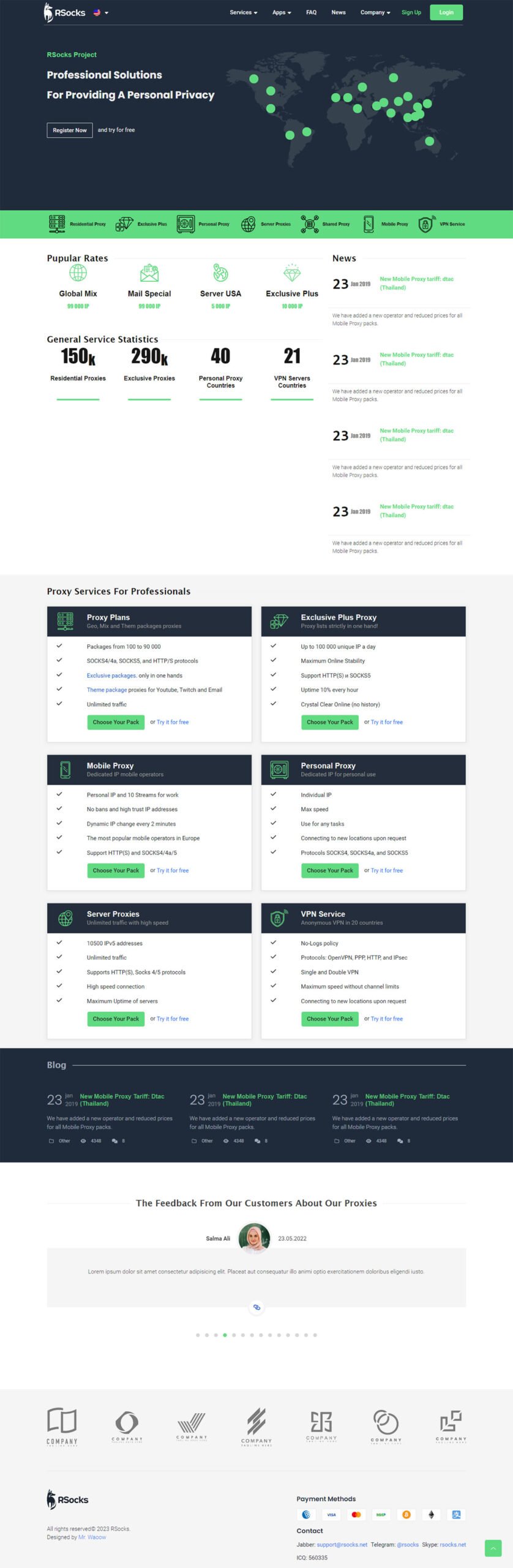
Task: Click the link icon below the testimonial
Action: pos(256,1307)
